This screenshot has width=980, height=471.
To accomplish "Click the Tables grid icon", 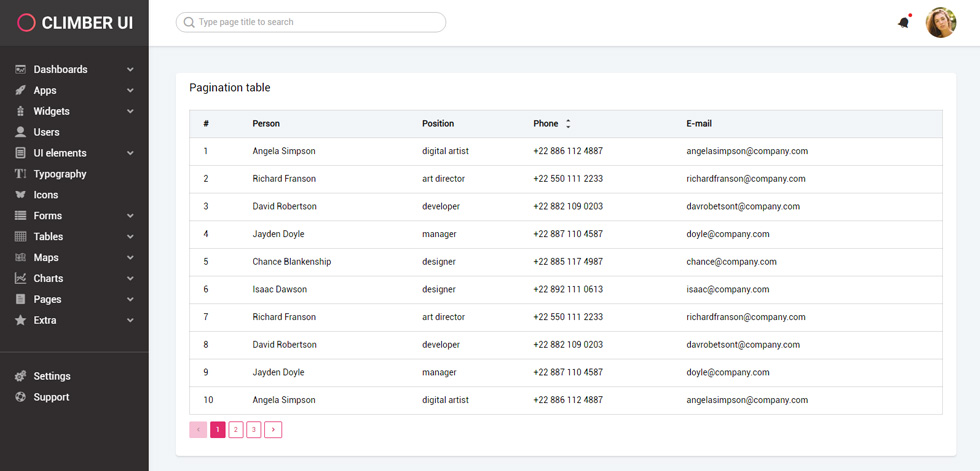I will 21,237.
